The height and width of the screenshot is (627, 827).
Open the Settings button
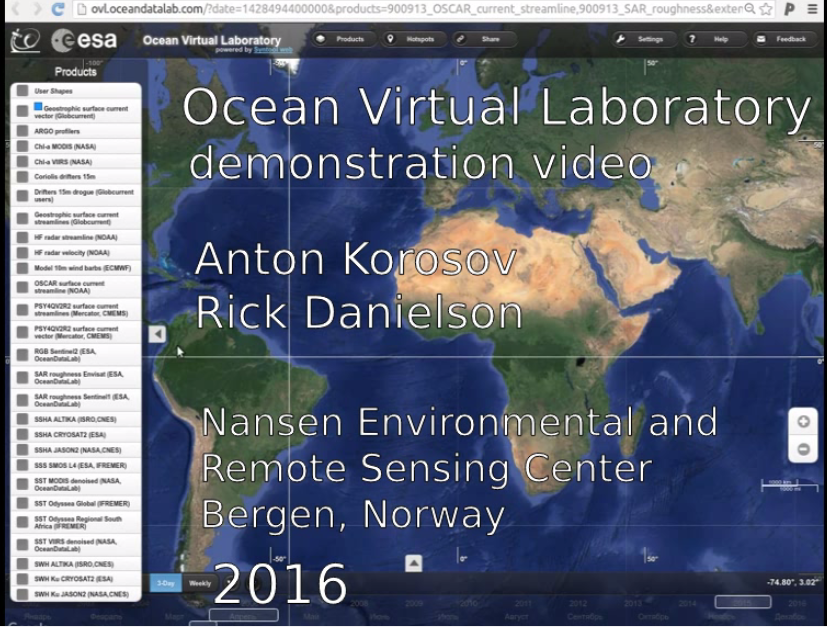pos(645,39)
